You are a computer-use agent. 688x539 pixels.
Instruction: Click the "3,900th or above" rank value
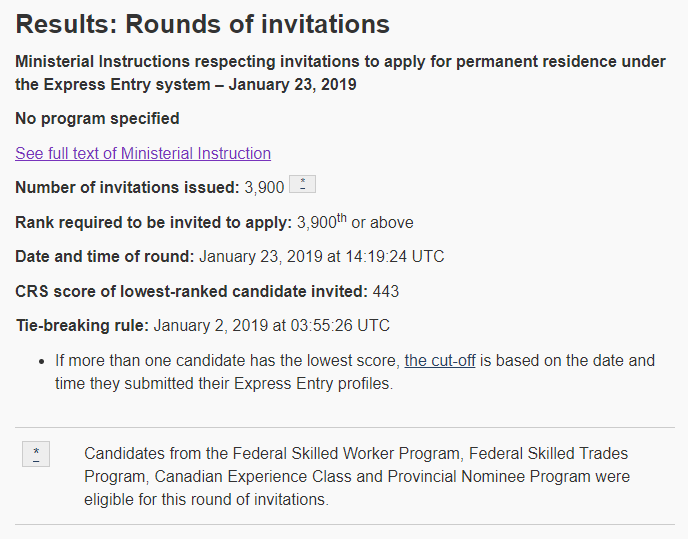355,222
